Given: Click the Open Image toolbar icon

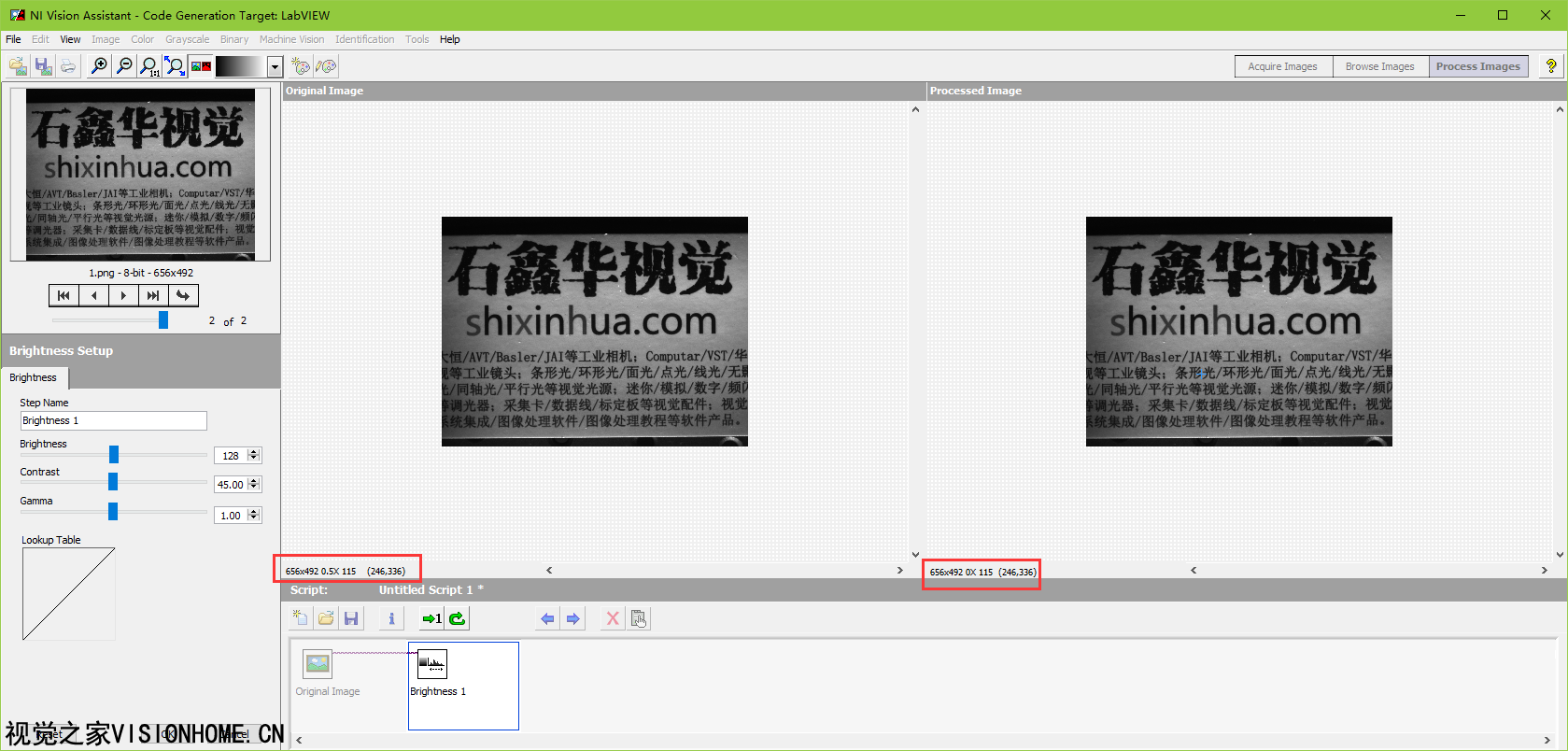Looking at the screenshot, I should [18, 66].
